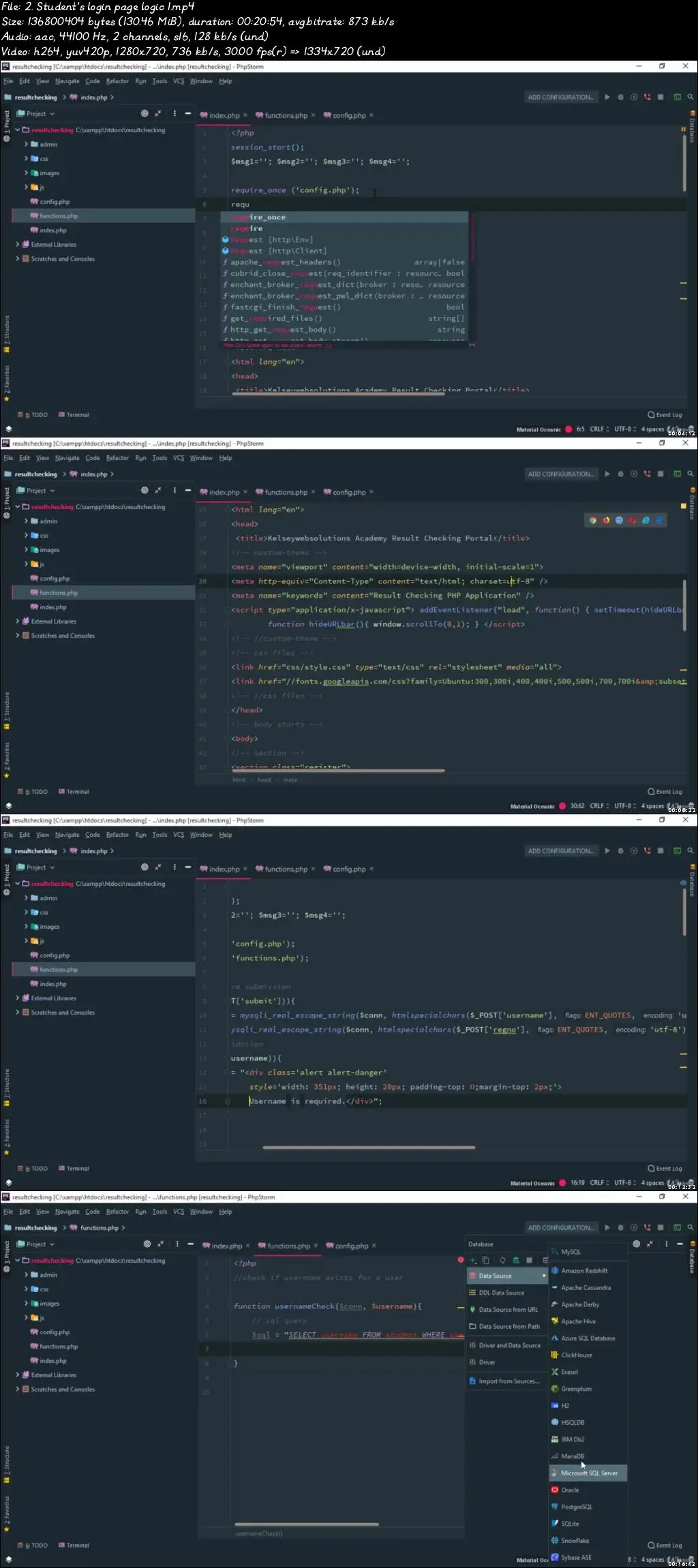The image size is (698, 1568).
Task: Select the highlighted Microsoft SQL Server entry
Action: (x=588, y=1473)
